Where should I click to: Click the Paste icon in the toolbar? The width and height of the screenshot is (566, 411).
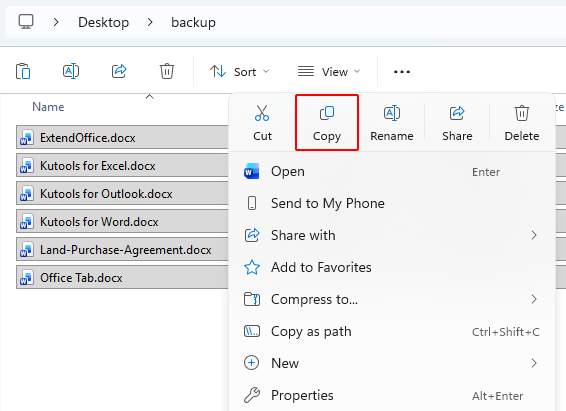coord(23,71)
